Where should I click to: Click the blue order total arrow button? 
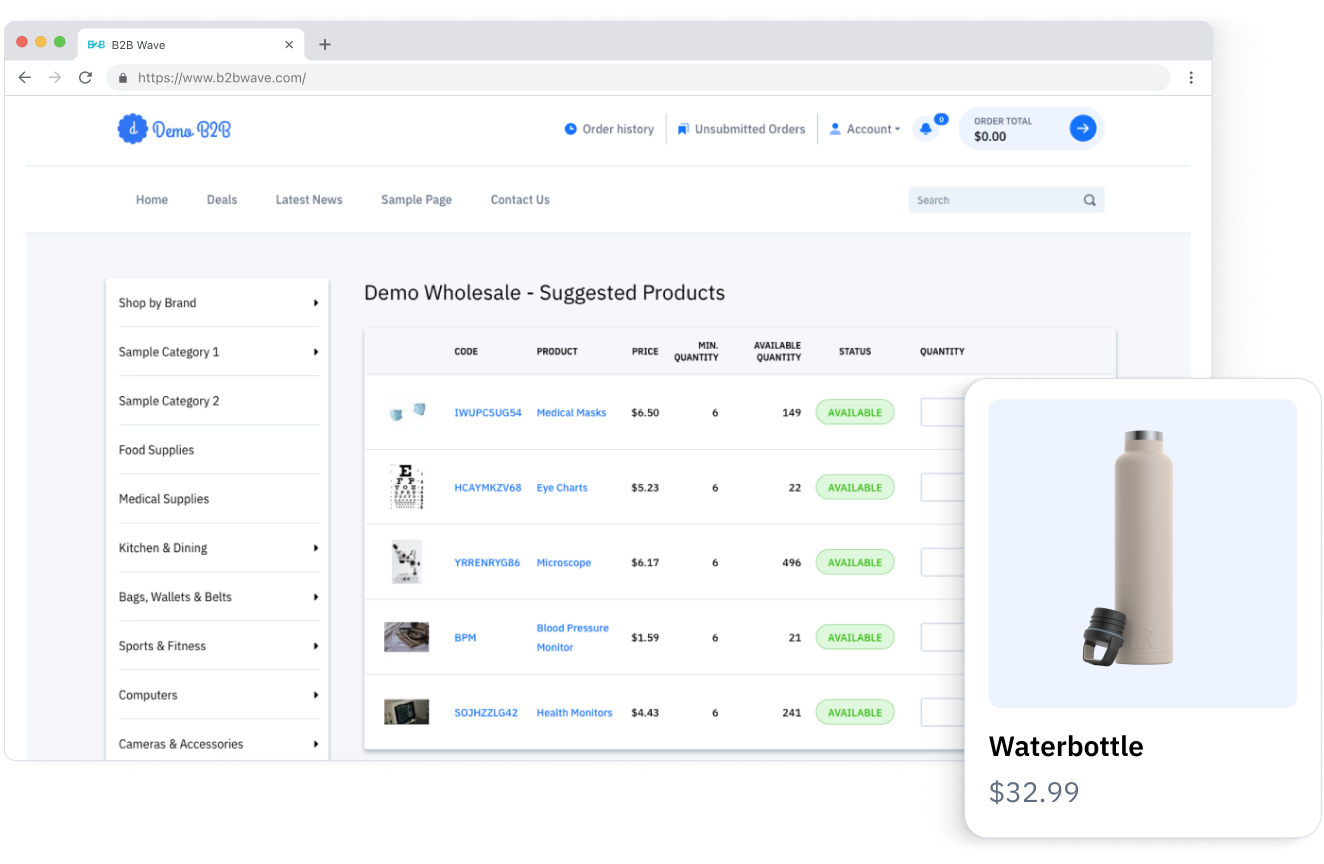pos(1082,128)
